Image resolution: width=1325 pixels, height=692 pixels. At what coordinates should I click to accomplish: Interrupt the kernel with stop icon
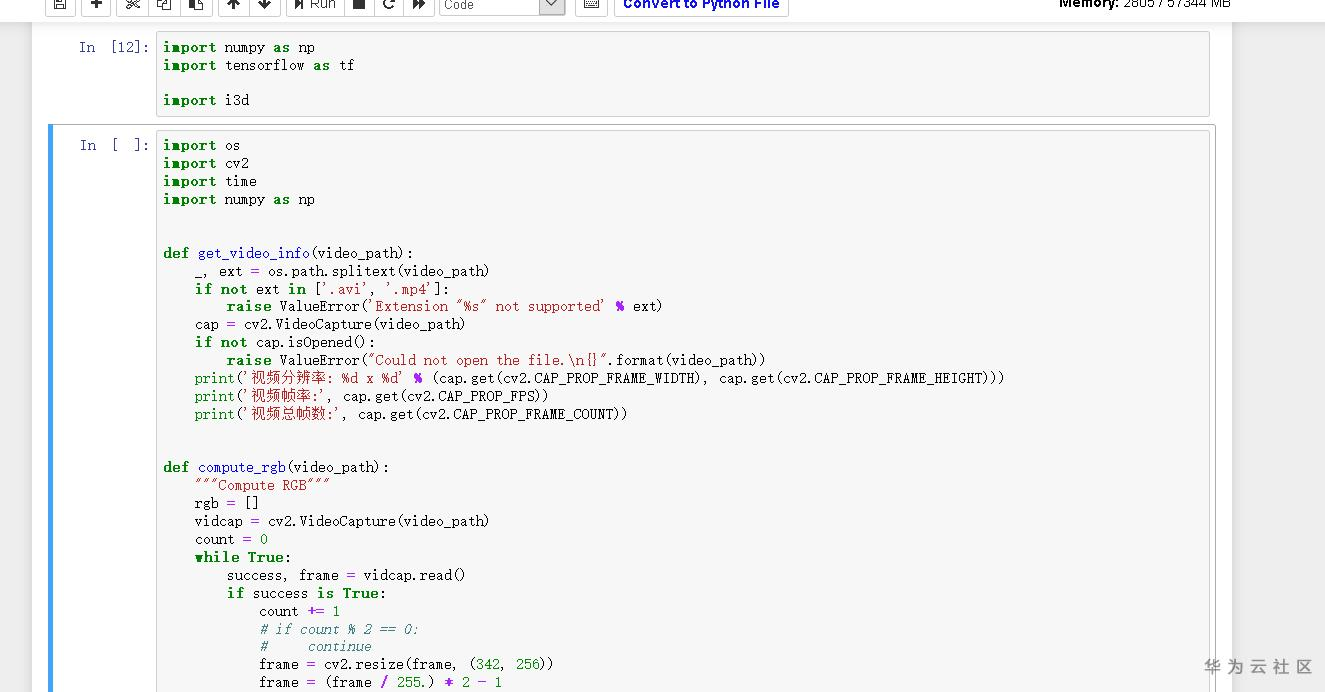coord(359,5)
